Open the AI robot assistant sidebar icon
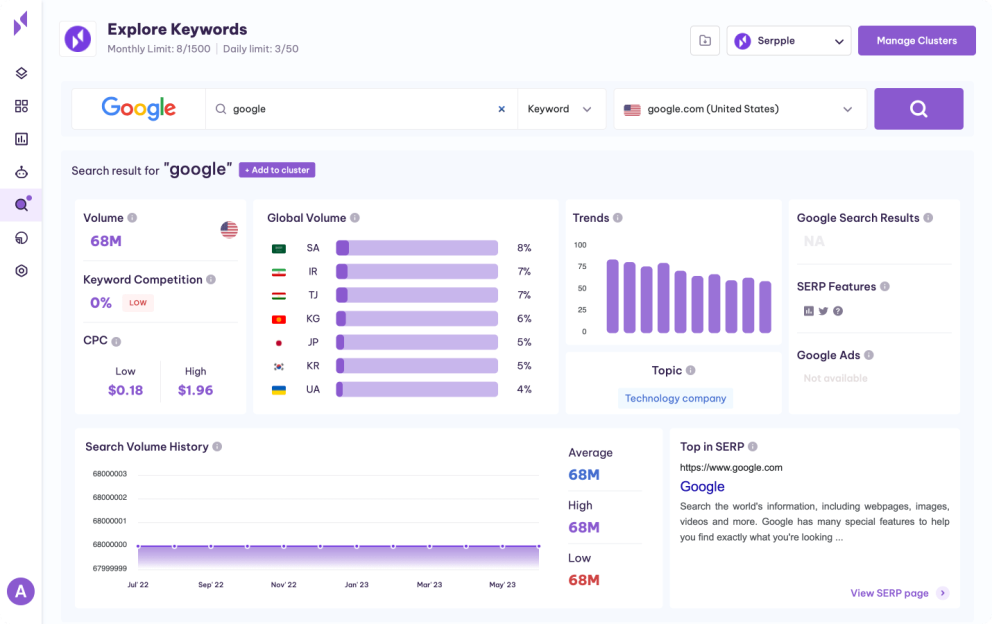 (21, 171)
